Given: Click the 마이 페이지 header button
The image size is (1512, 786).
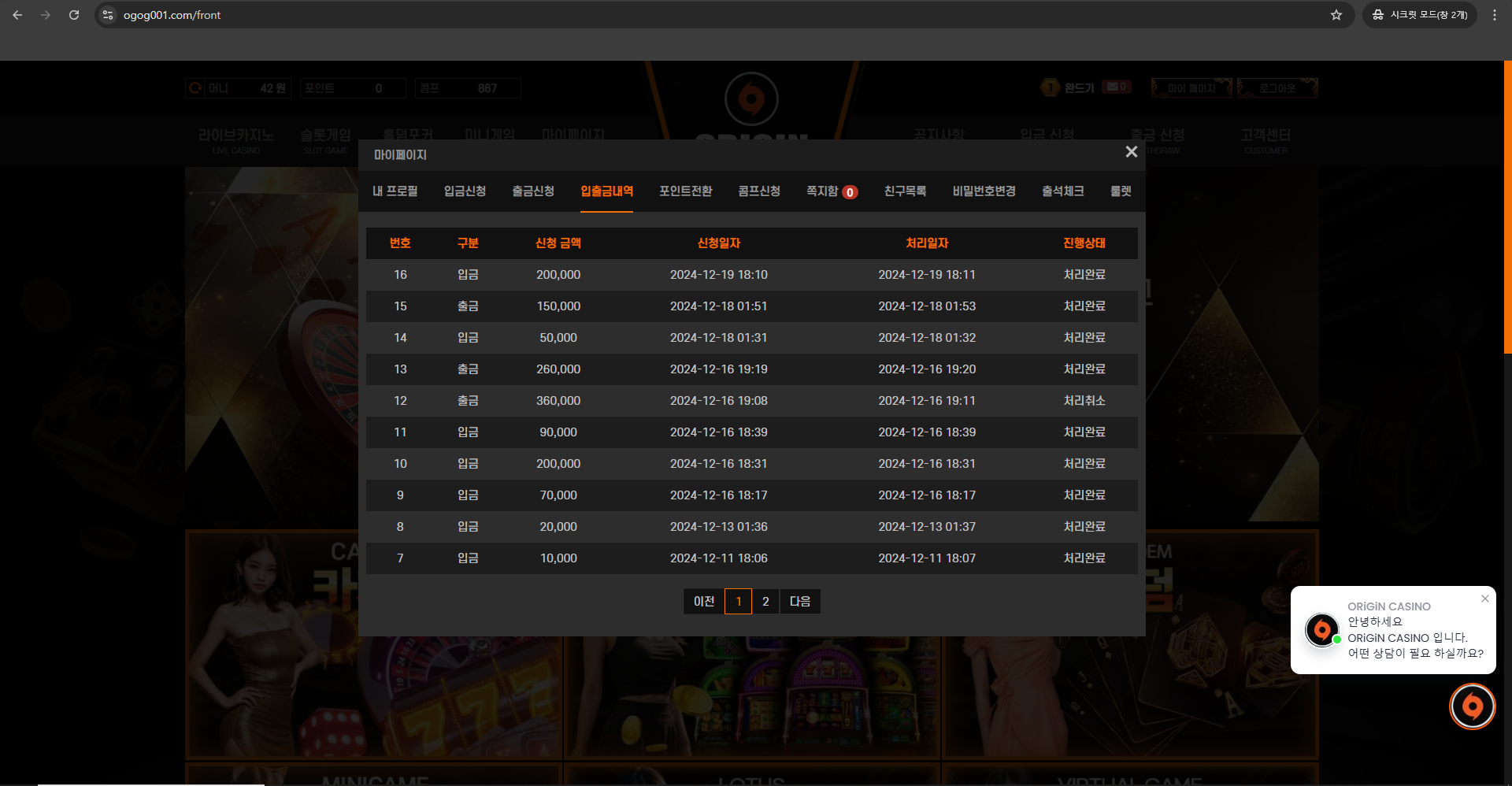Looking at the screenshot, I should [x=1191, y=88].
